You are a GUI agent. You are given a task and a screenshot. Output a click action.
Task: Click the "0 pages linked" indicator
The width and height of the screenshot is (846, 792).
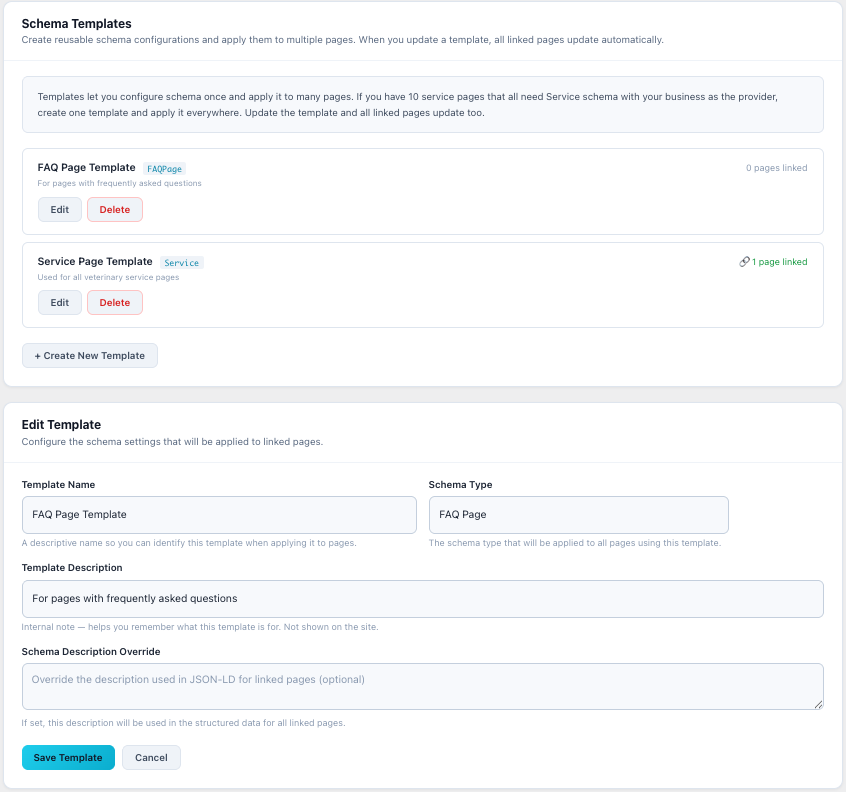[x=777, y=167]
